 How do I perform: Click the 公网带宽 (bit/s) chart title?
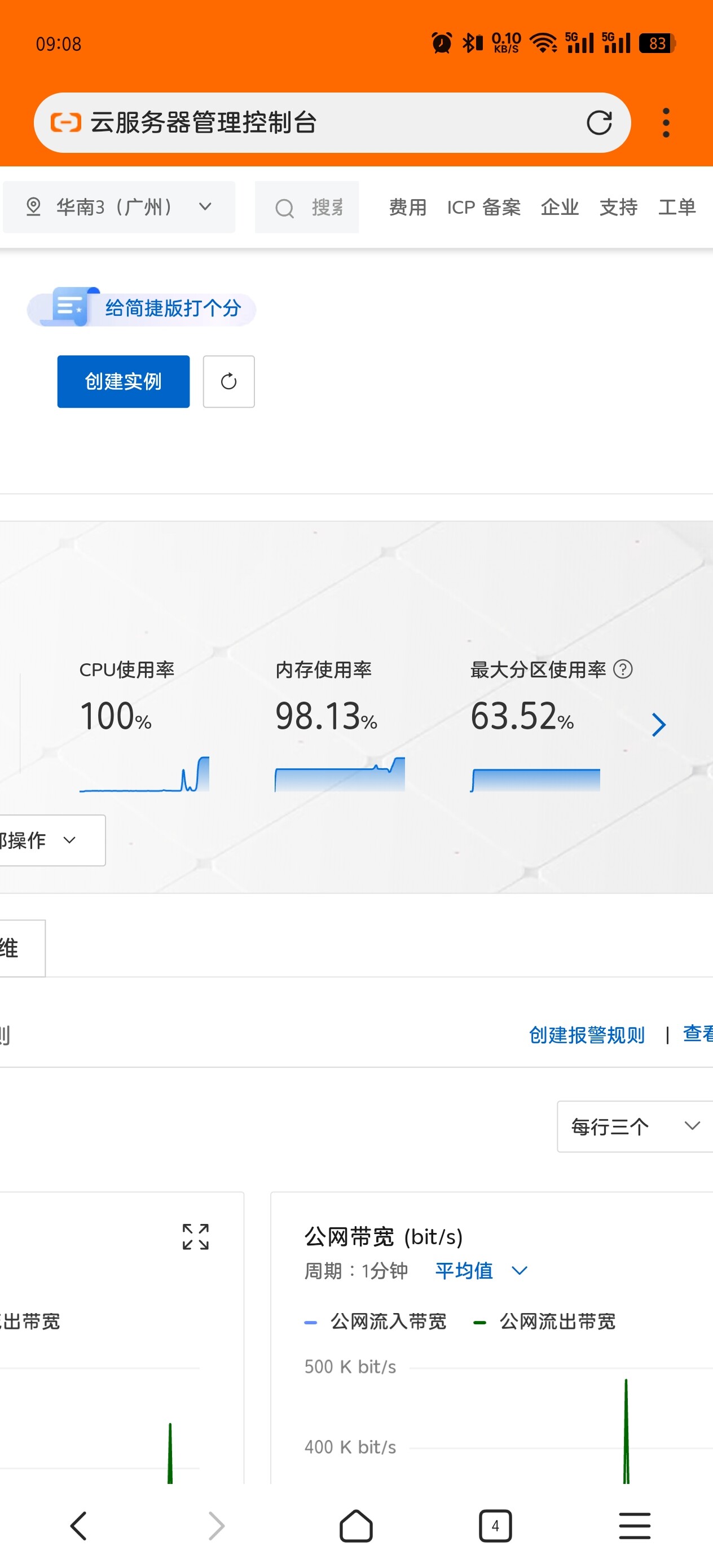point(384,1237)
